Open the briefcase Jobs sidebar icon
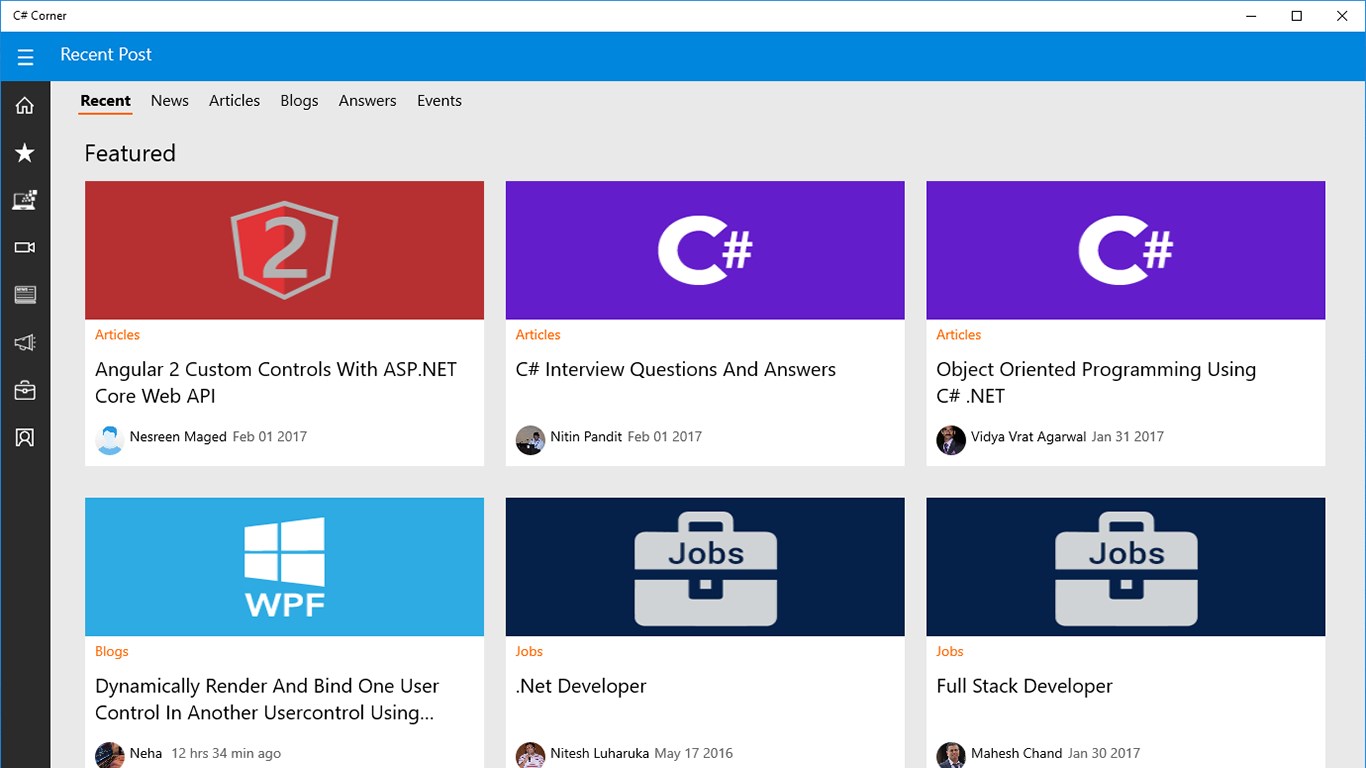This screenshot has height=768, width=1366. coord(25,390)
